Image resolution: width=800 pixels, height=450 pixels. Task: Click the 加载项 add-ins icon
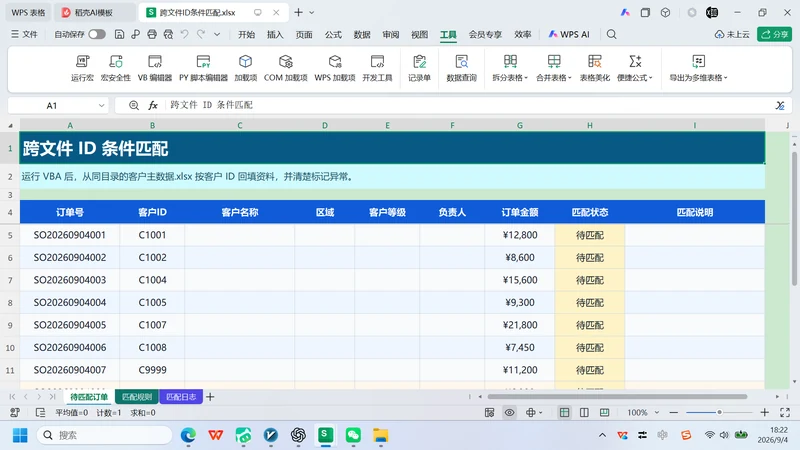(245, 68)
